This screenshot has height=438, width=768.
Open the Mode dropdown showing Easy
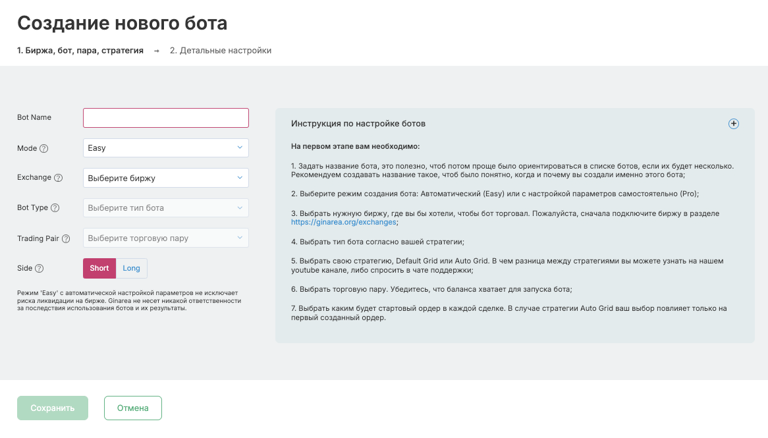[x=166, y=148]
